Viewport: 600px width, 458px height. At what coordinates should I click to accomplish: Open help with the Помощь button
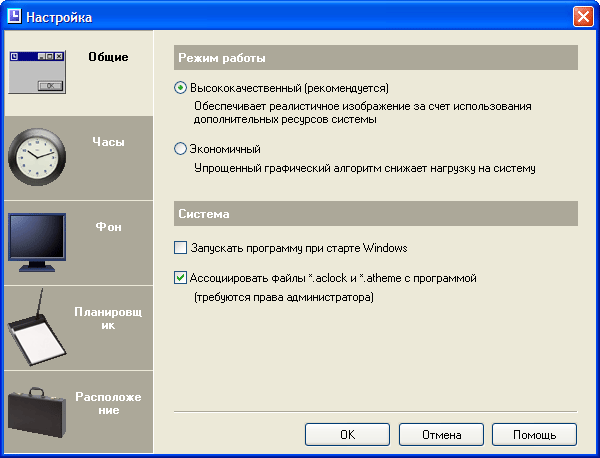pos(534,435)
